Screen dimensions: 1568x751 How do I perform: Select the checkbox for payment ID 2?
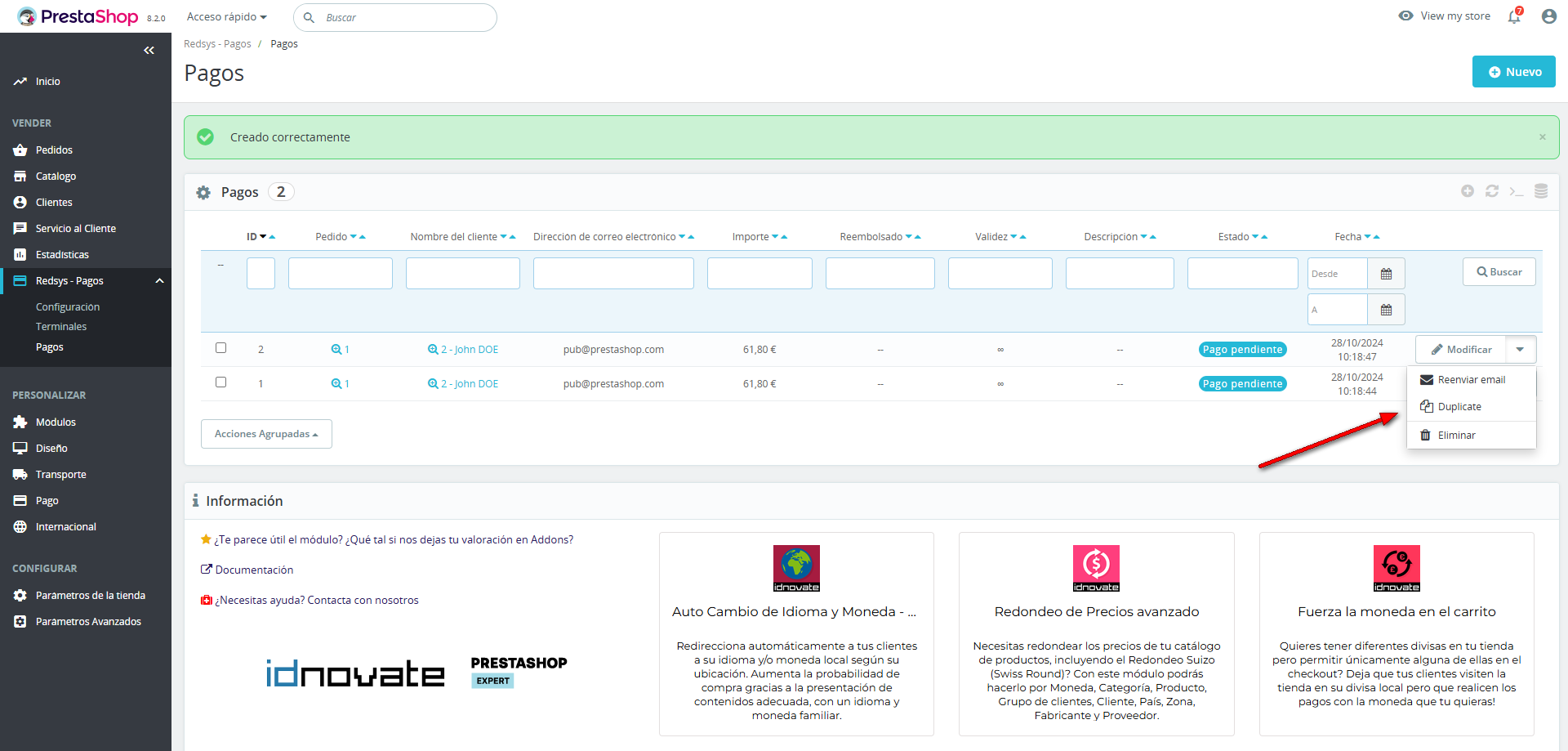click(x=220, y=348)
